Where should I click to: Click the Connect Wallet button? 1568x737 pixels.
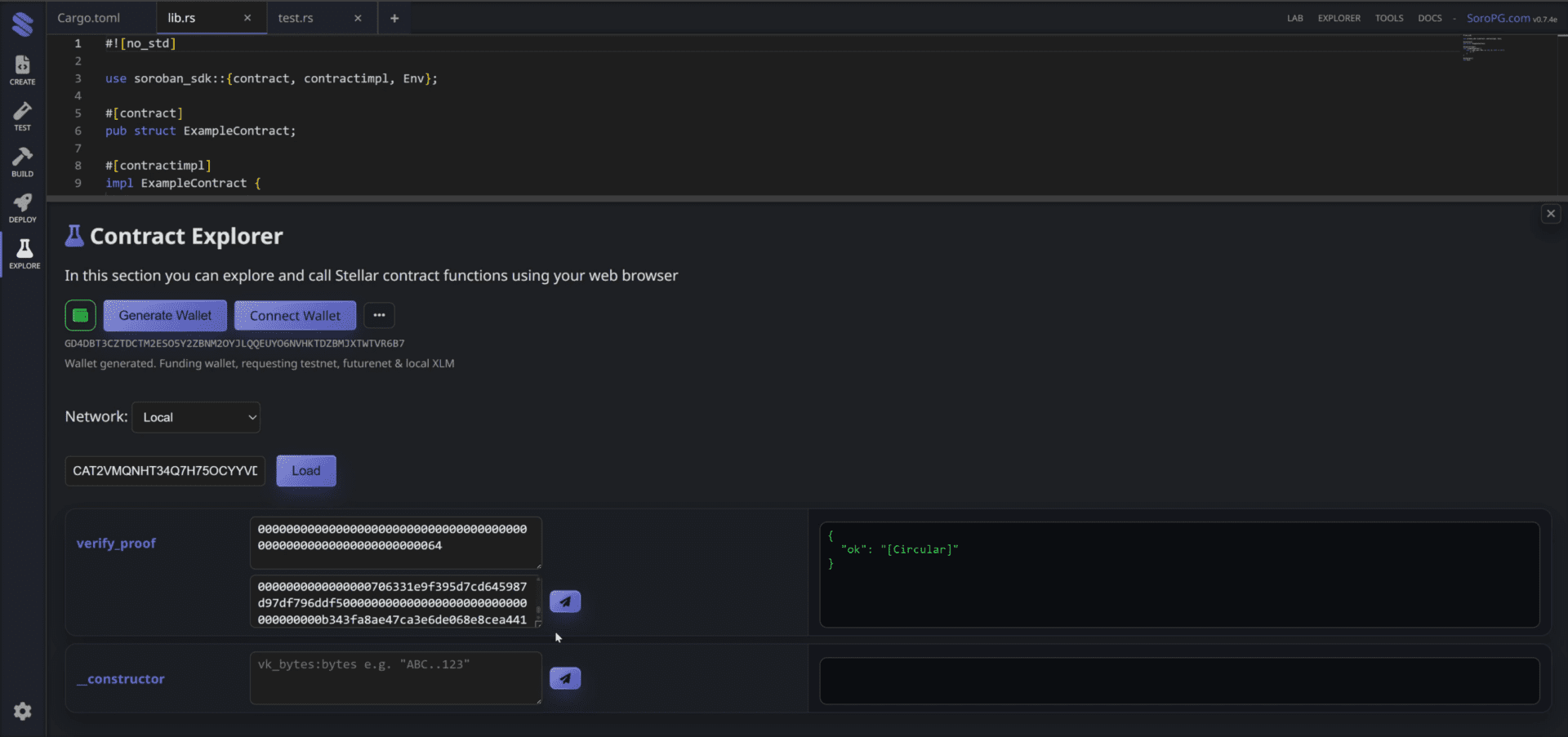point(295,315)
